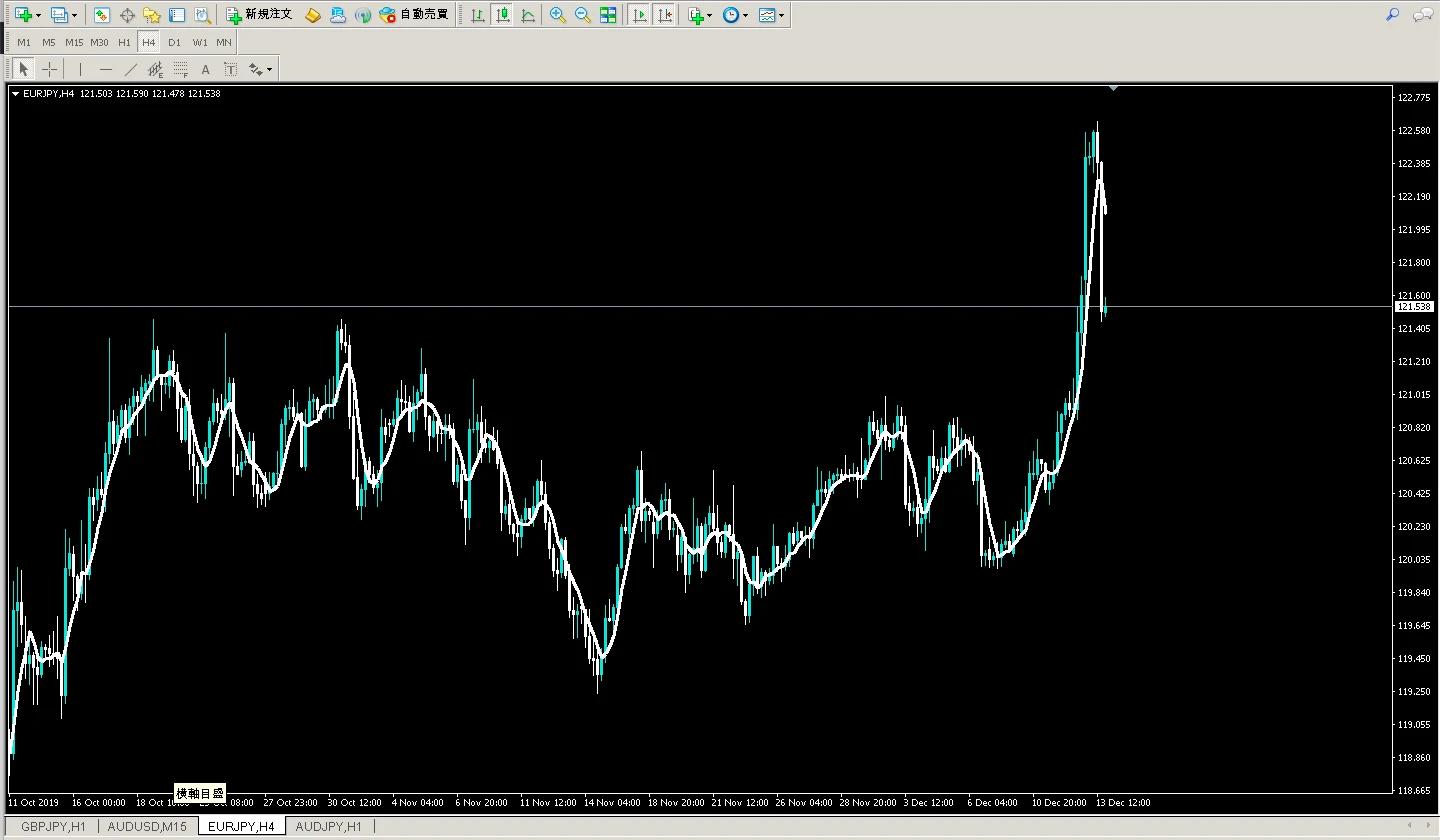Open the new chart dropdown arrow
Viewport: 1440px width, 840px height.
(38, 16)
